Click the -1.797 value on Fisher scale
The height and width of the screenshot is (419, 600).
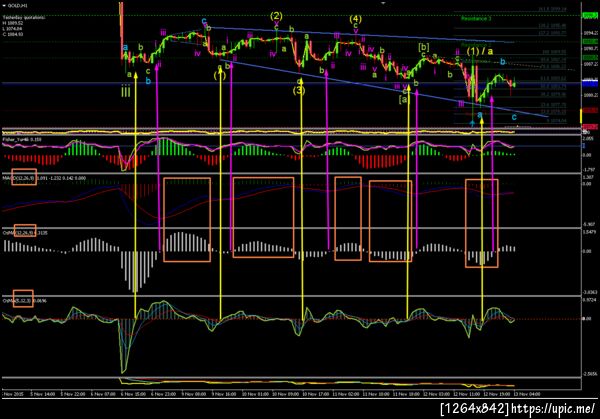click(x=589, y=169)
